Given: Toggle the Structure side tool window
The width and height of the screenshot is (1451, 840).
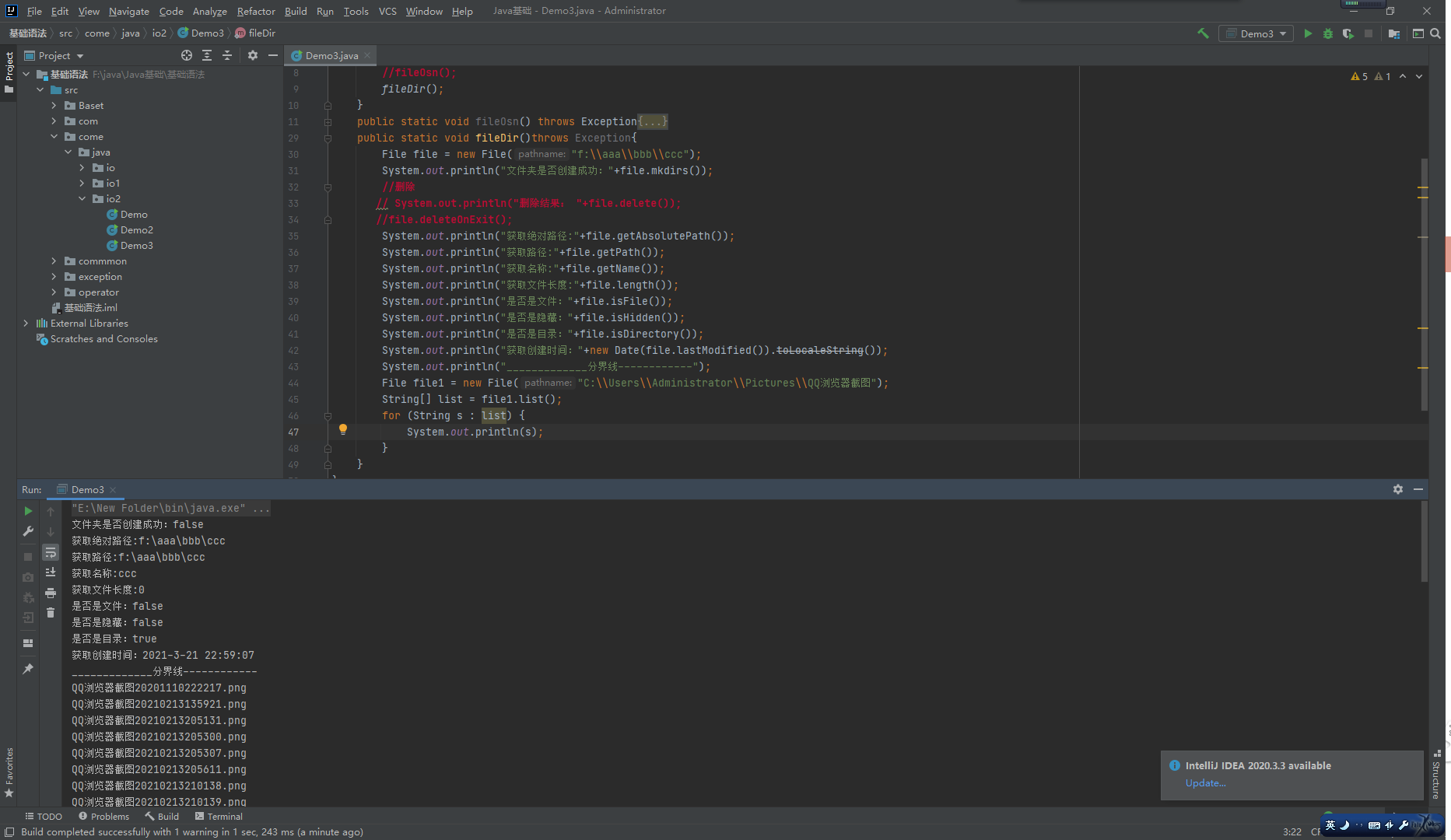Looking at the screenshot, I should click(1436, 775).
